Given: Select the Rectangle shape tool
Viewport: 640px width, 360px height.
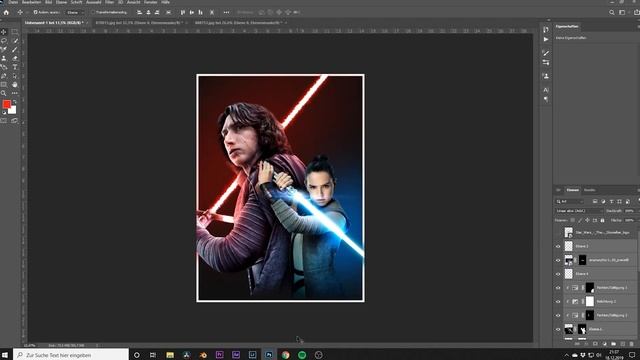Looking at the screenshot, I should click(x=4, y=84).
